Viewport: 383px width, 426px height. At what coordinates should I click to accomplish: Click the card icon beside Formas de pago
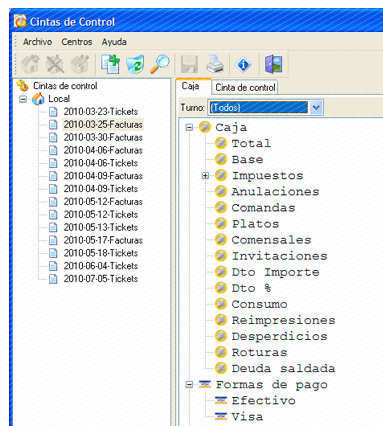(x=205, y=384)
